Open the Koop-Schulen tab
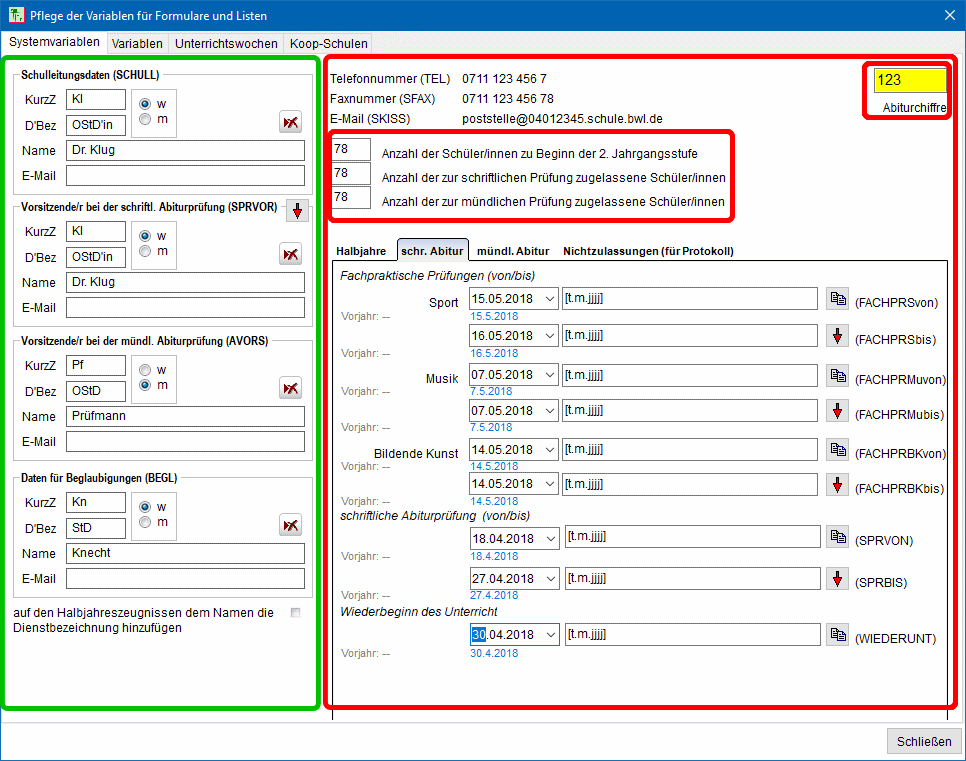 tap(328, 44)
